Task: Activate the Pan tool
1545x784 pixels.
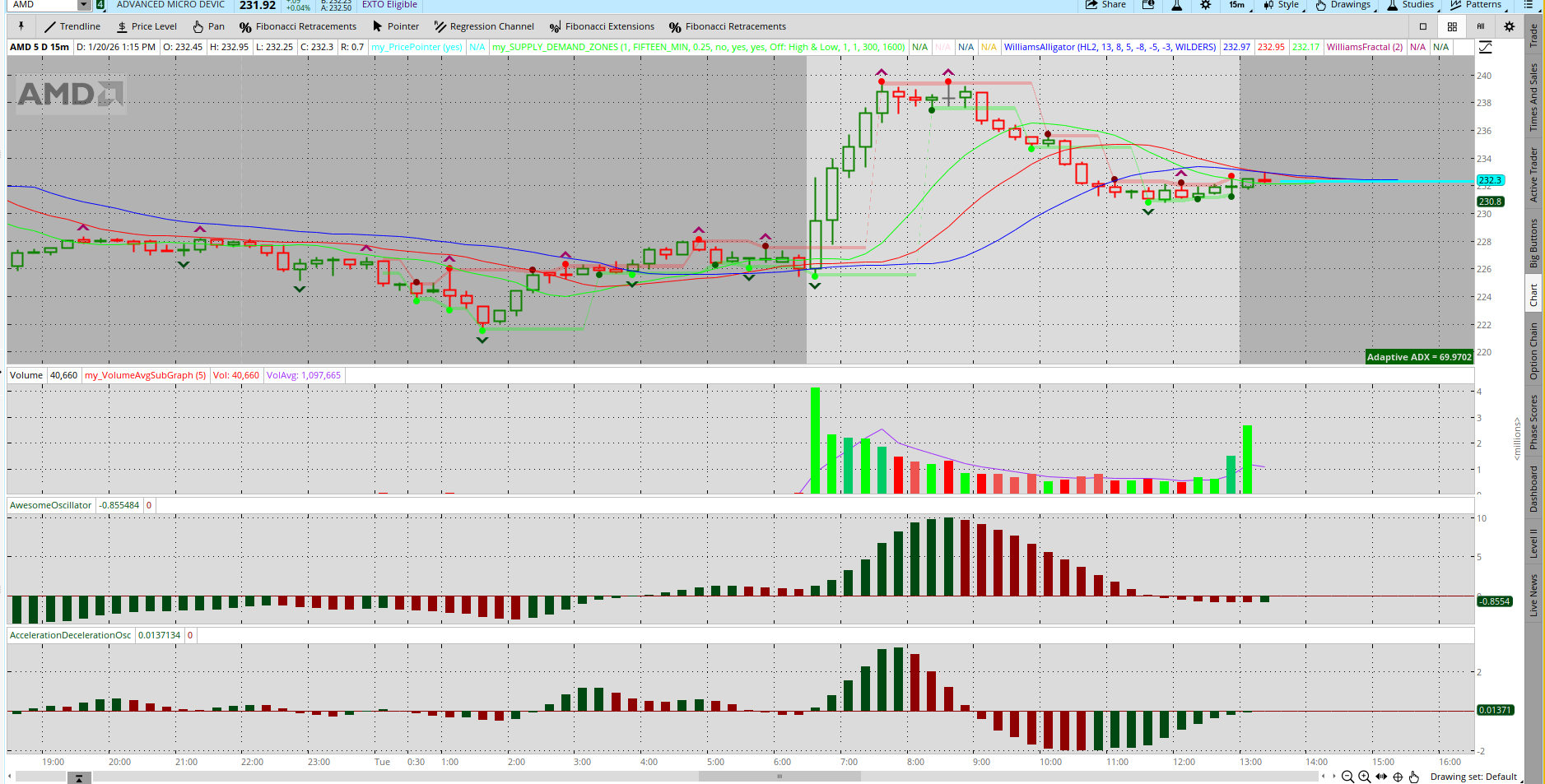Action: (208, 26)
